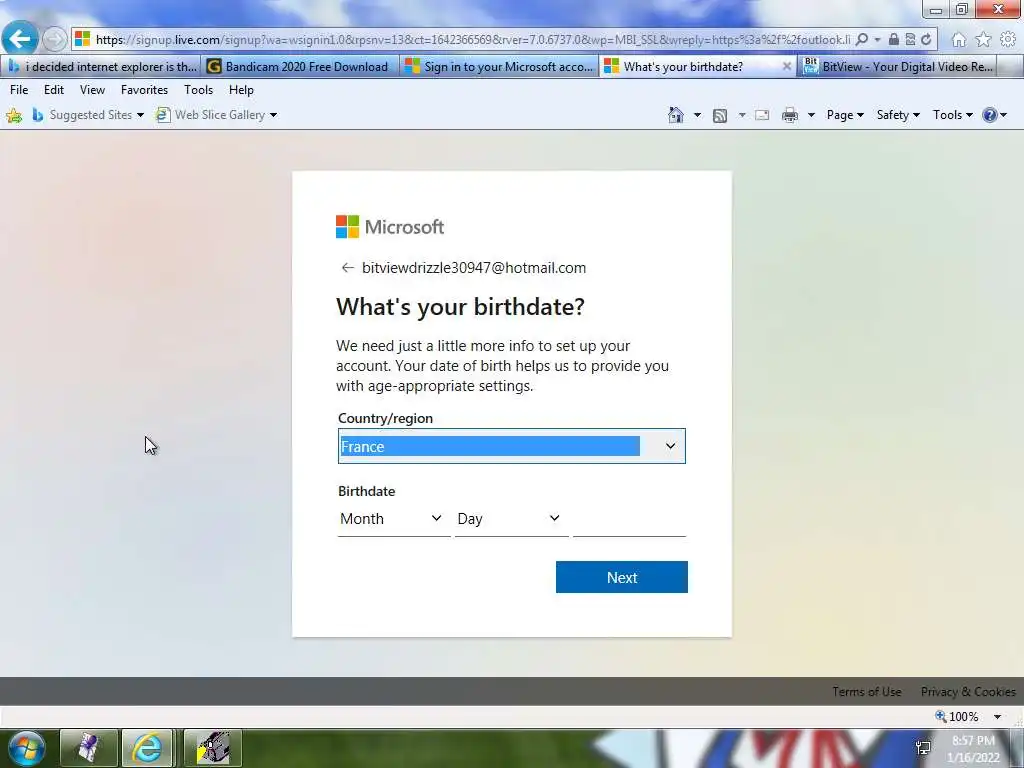Switch to the 'i decided internet explorer' tab
The image size is (1024, 768).
coord(101,67)
